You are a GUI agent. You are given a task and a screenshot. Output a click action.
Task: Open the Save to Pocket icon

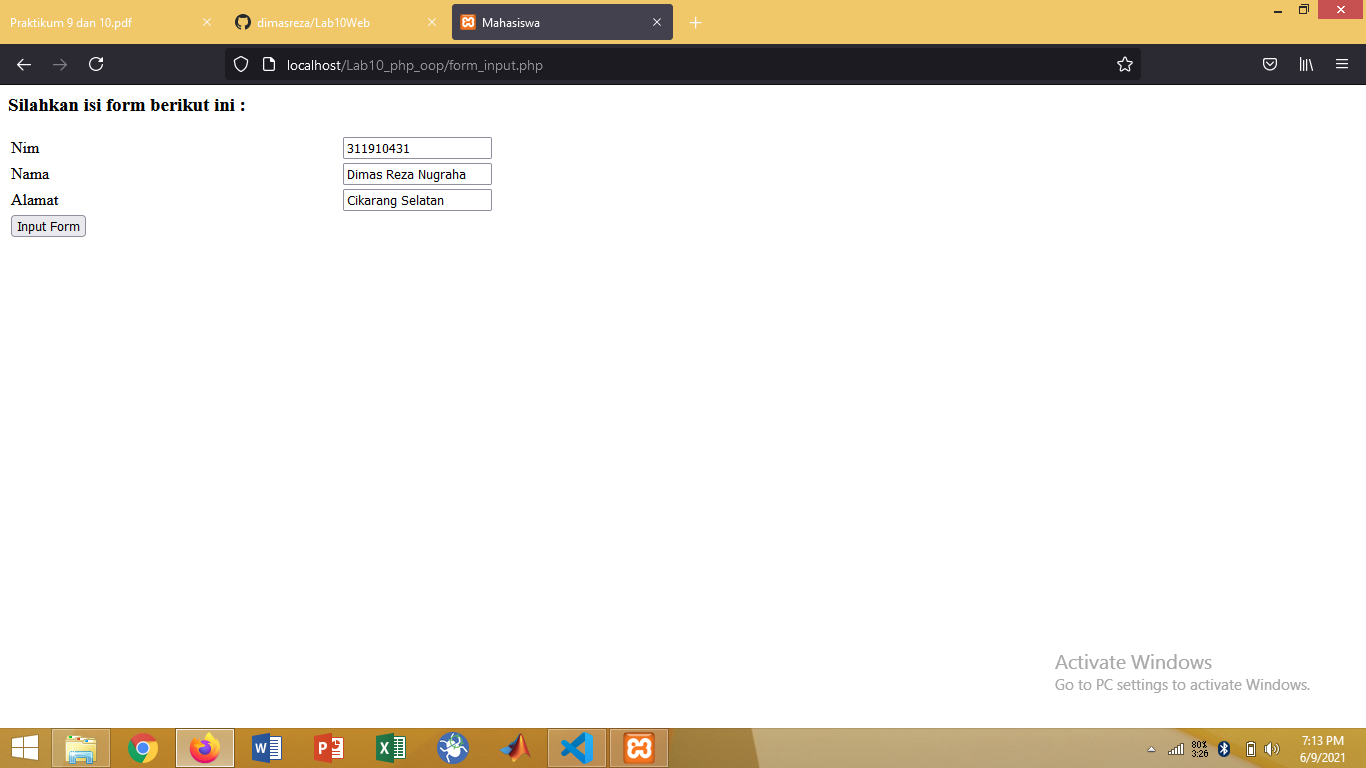coord(1269,64)
